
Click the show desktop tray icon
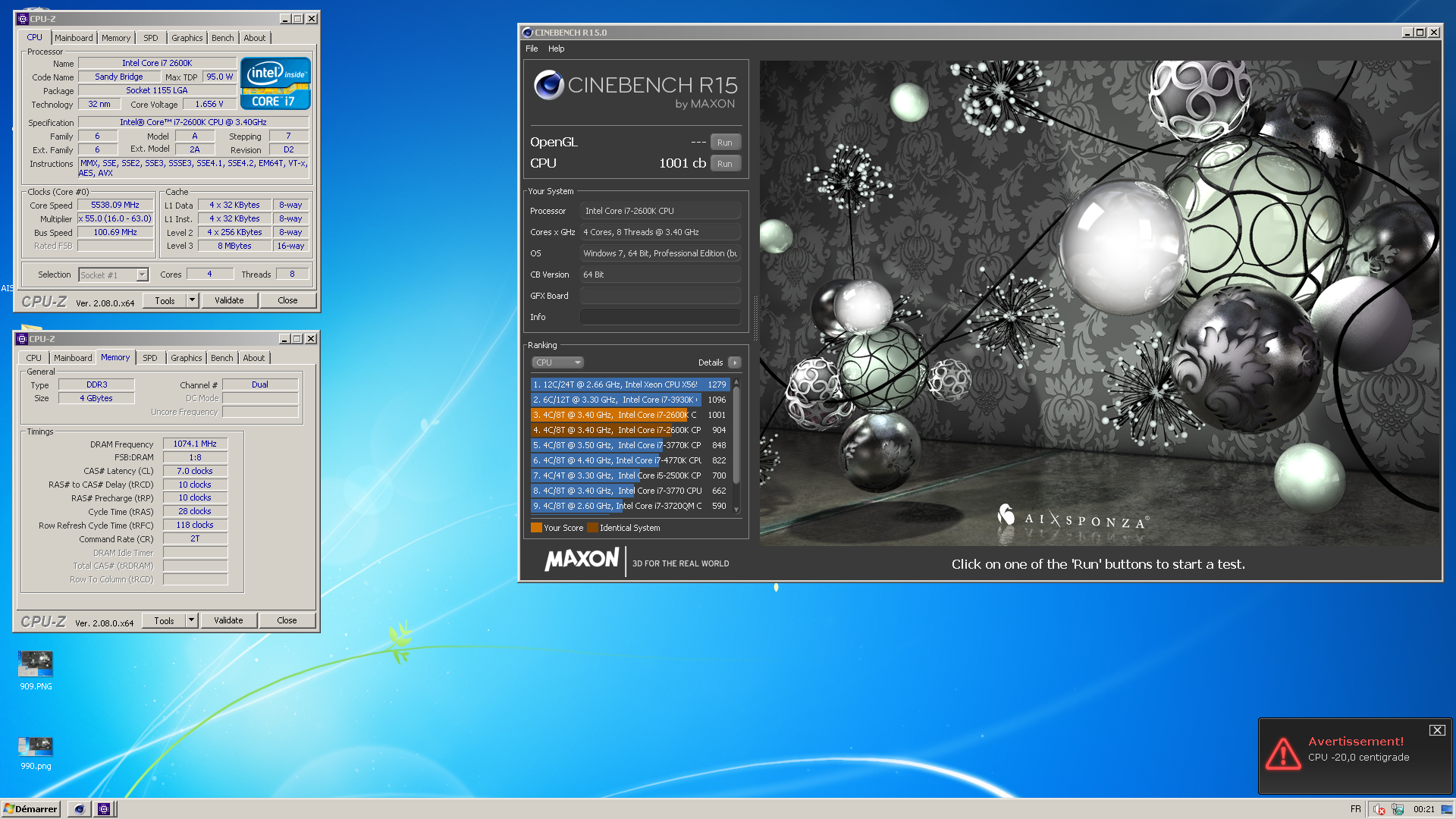pyautogui.click(x=1446, y=809)
